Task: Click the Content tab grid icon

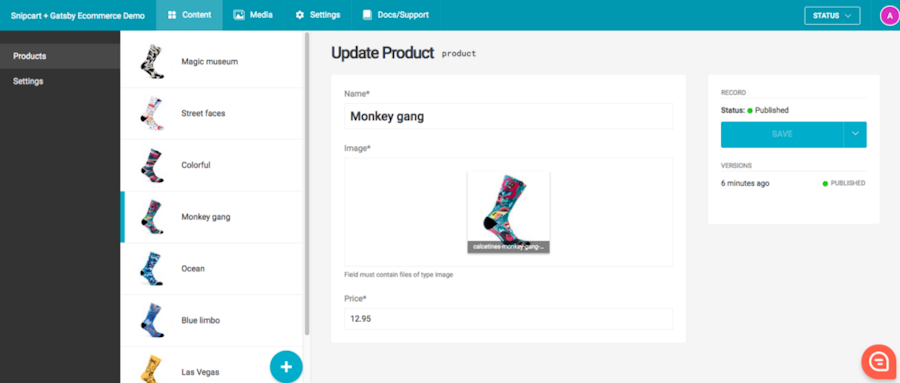Action: click(x=172, y=16)
